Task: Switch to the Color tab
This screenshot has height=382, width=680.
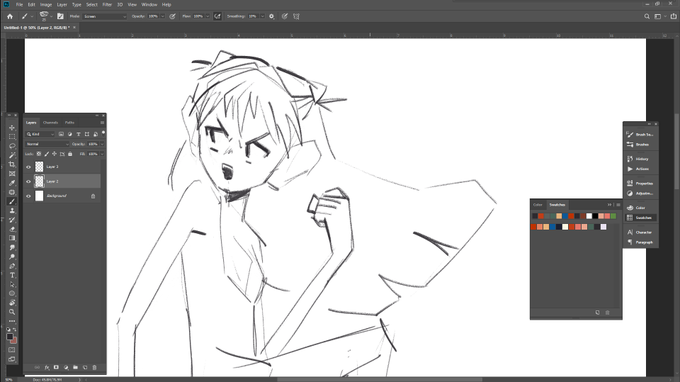Action: pyautogui.click(x=538, y=205)
